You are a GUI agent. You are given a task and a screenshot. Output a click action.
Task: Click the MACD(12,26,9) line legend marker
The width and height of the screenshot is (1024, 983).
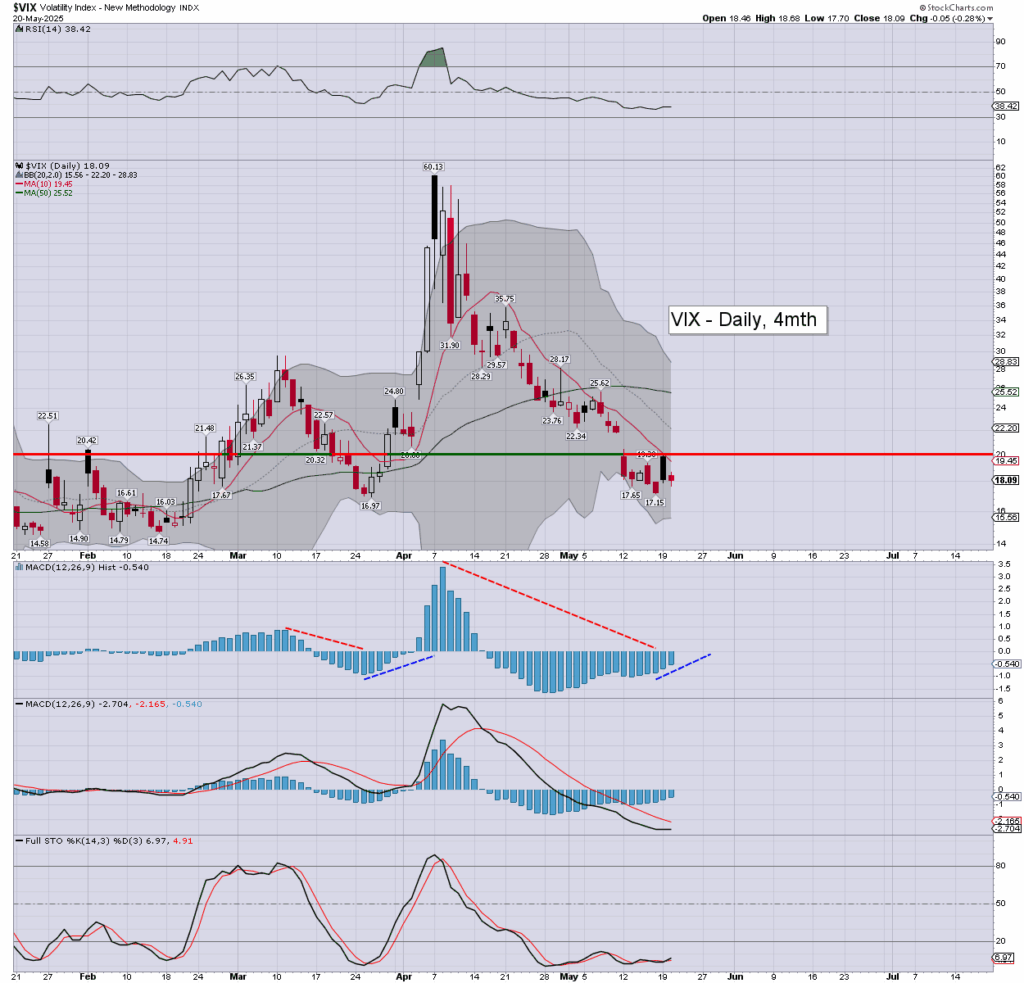[x=17, y=705]
